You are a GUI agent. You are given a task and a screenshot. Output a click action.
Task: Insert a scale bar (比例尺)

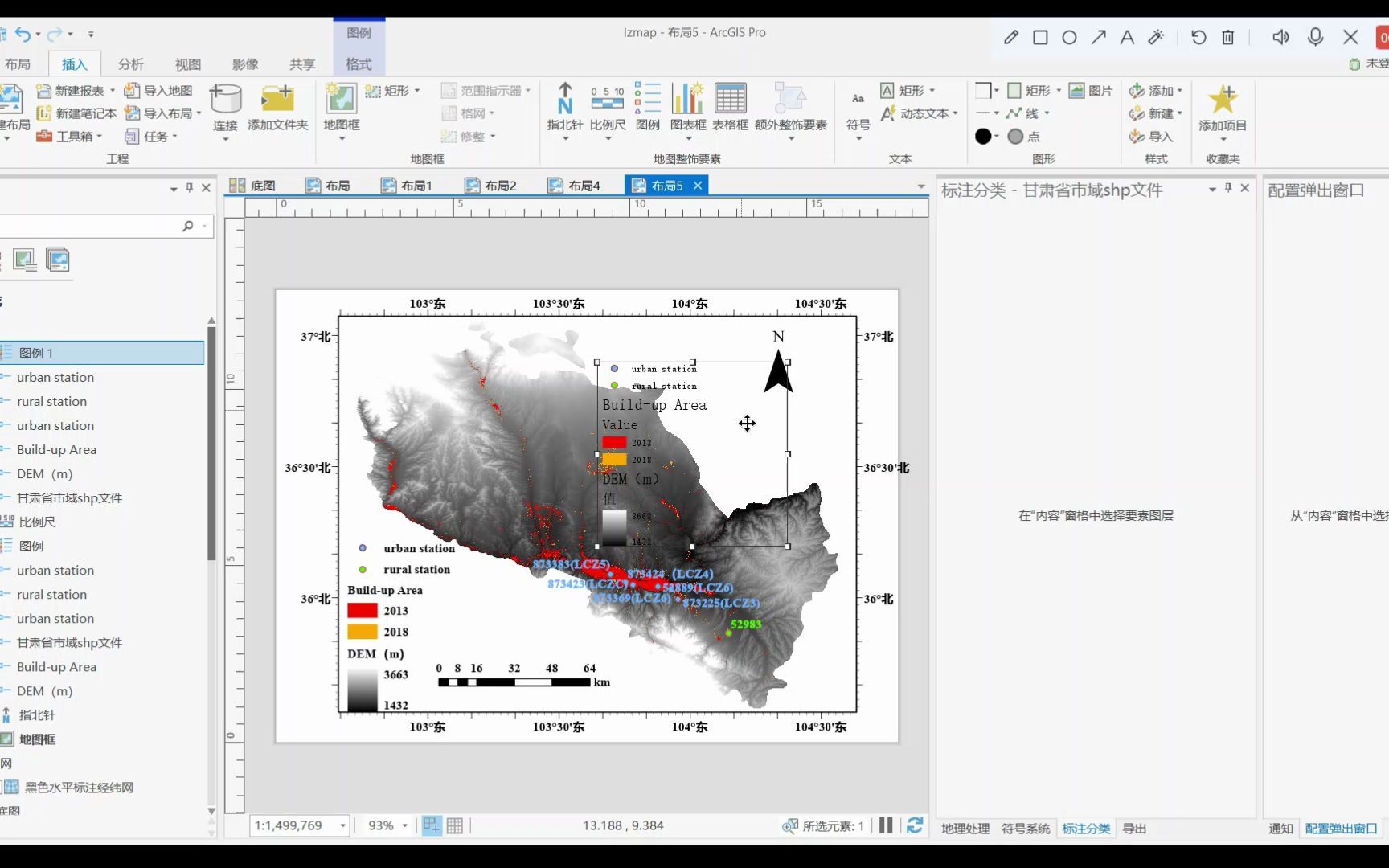(608, 108)
